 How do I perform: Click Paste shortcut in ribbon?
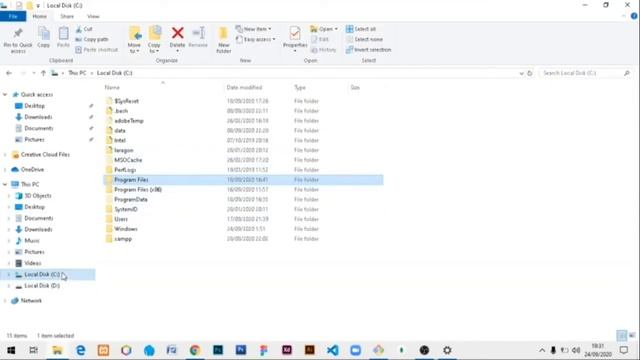[97, 50]
